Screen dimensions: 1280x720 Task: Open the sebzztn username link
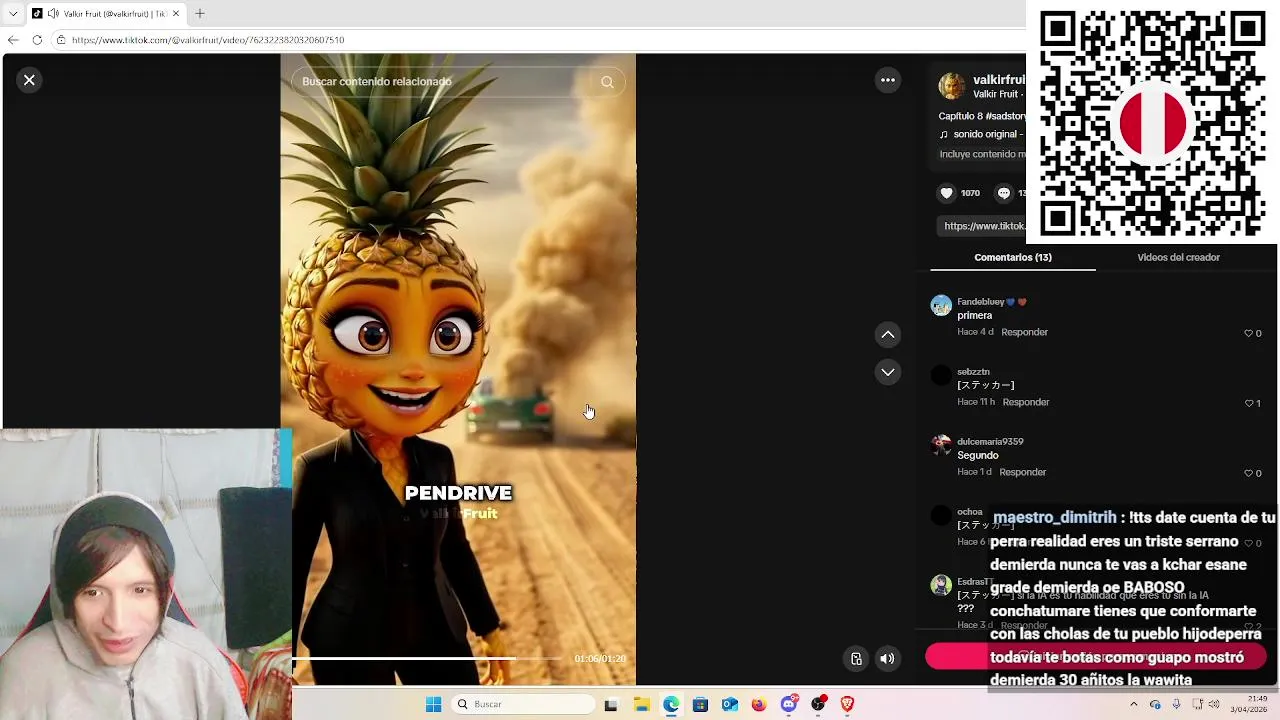pyautogui.click(x=973, y=372)
